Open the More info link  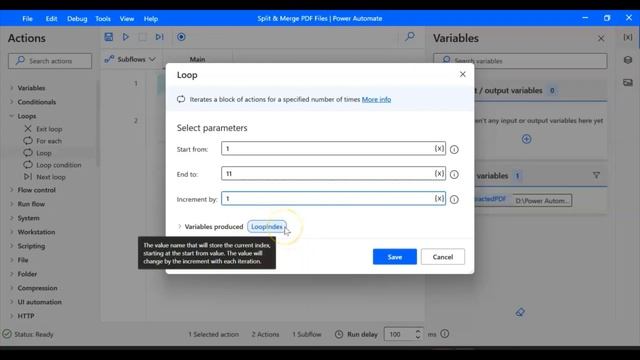pos(376,100)
